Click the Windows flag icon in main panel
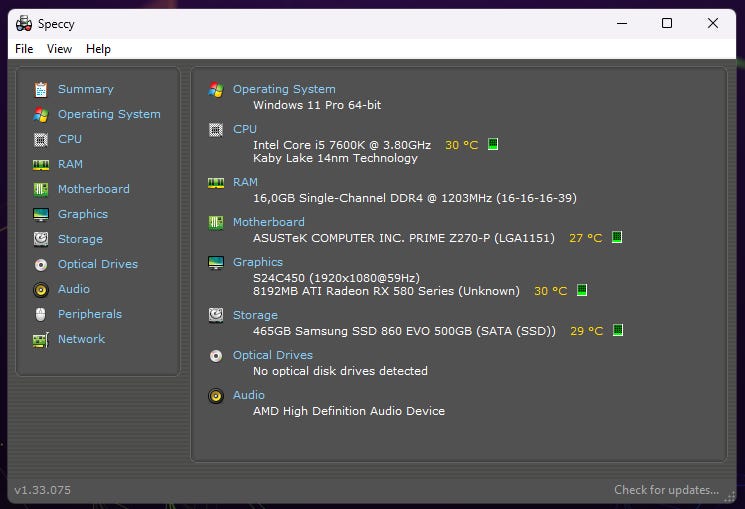 click(x=216, y=89)
